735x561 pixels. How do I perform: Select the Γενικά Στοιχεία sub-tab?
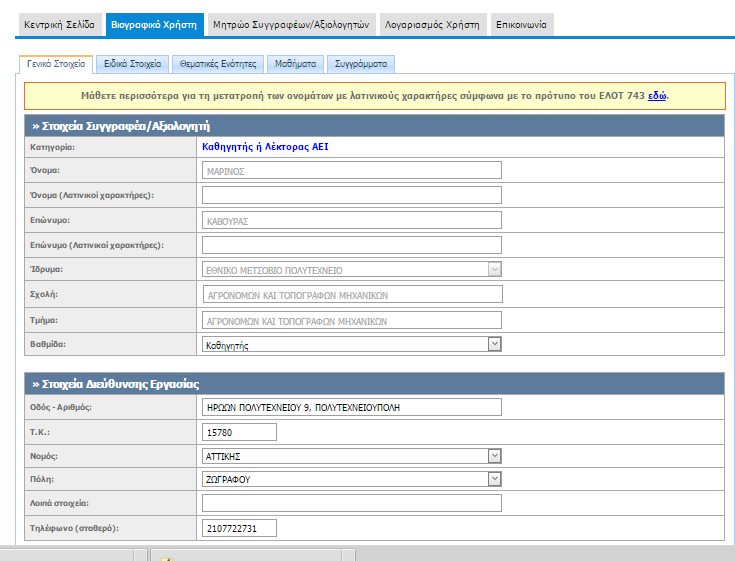[x=56, y=64]
